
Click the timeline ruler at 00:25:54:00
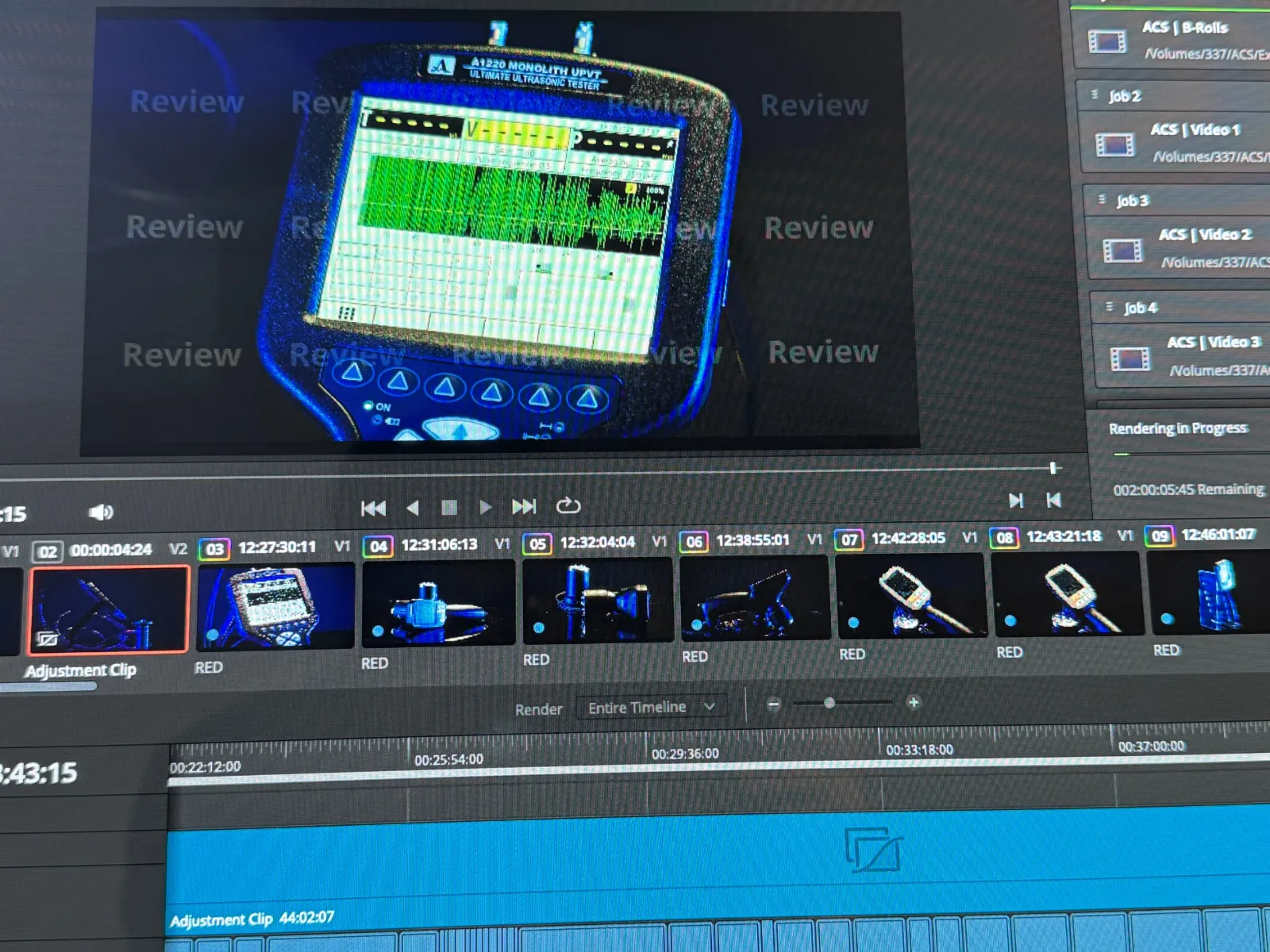[x=448, y=760]
